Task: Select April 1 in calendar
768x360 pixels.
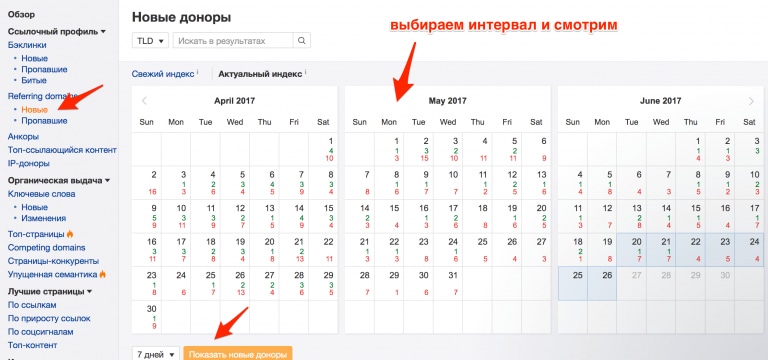Action: (323, 149)
